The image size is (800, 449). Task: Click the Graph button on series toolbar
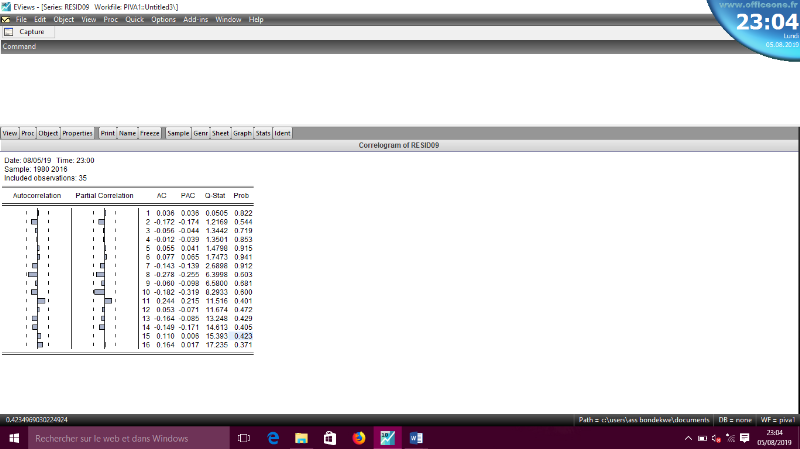[242, 133]
